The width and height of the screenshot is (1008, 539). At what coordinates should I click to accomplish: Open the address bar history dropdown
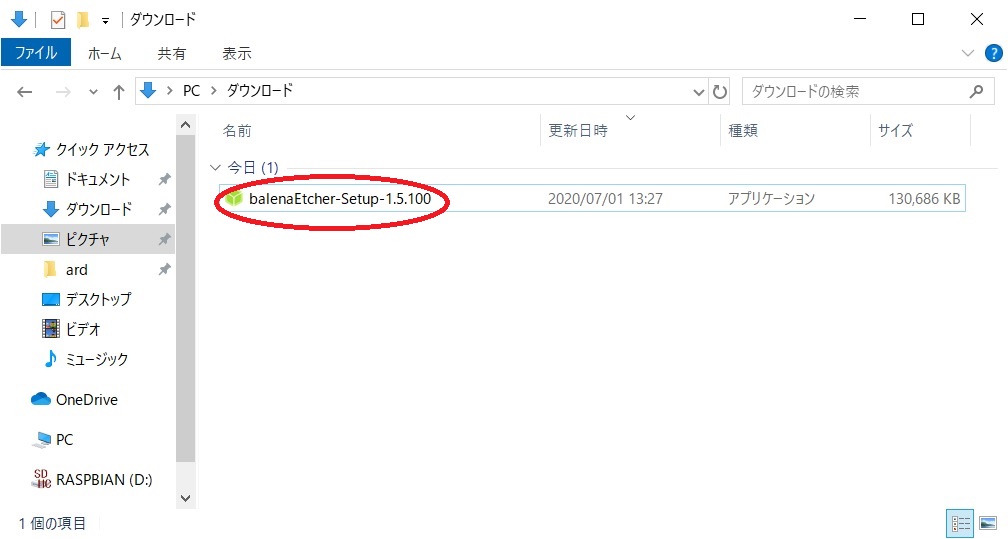point(699,91)
